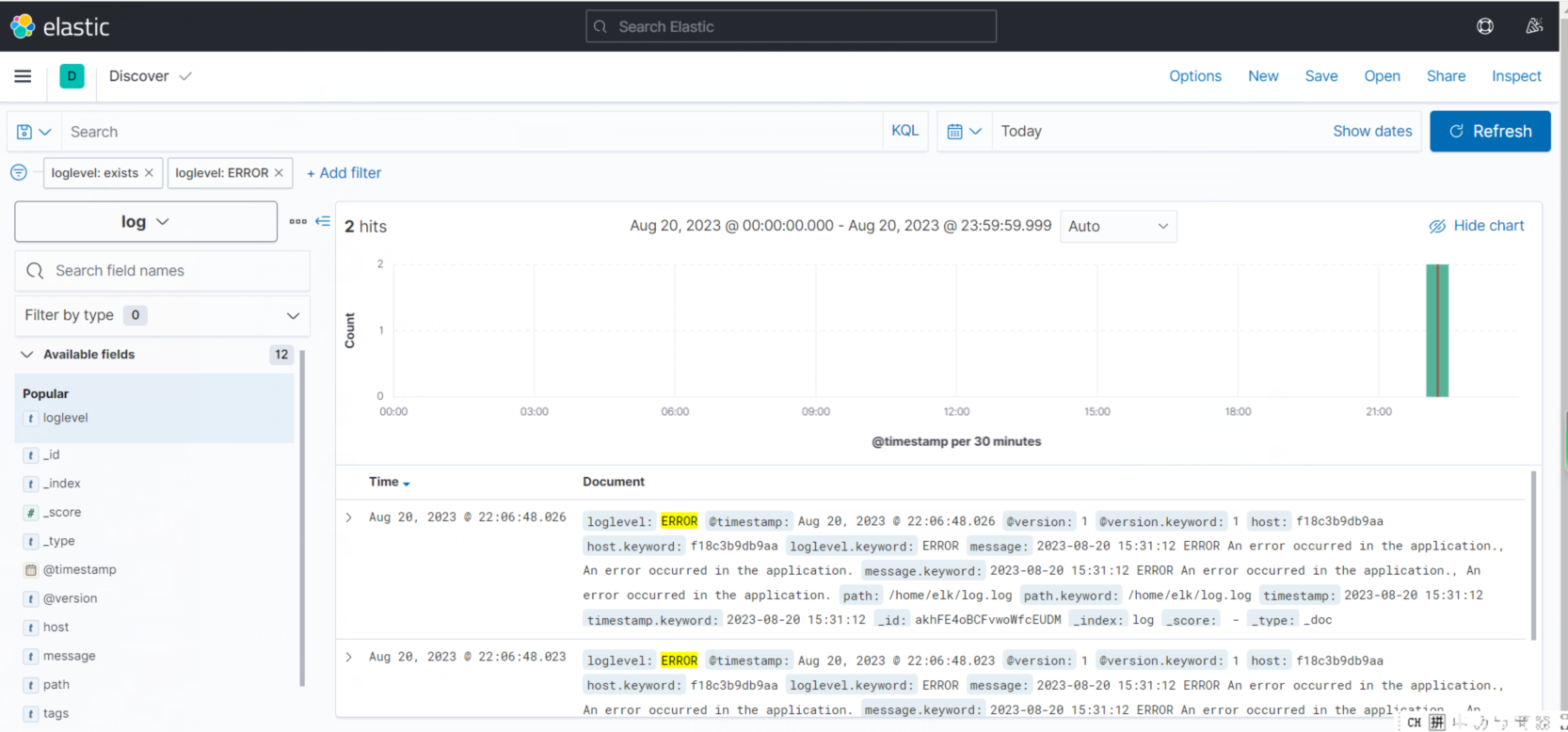Screen dimensions: 1568x732
Task: Click Open in the top menu
Action: [x=1382, y=76]
